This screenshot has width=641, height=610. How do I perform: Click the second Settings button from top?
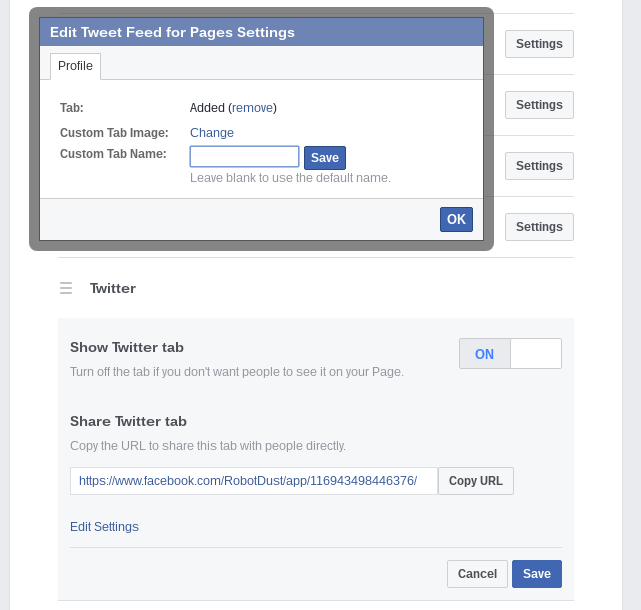point(539,105)
